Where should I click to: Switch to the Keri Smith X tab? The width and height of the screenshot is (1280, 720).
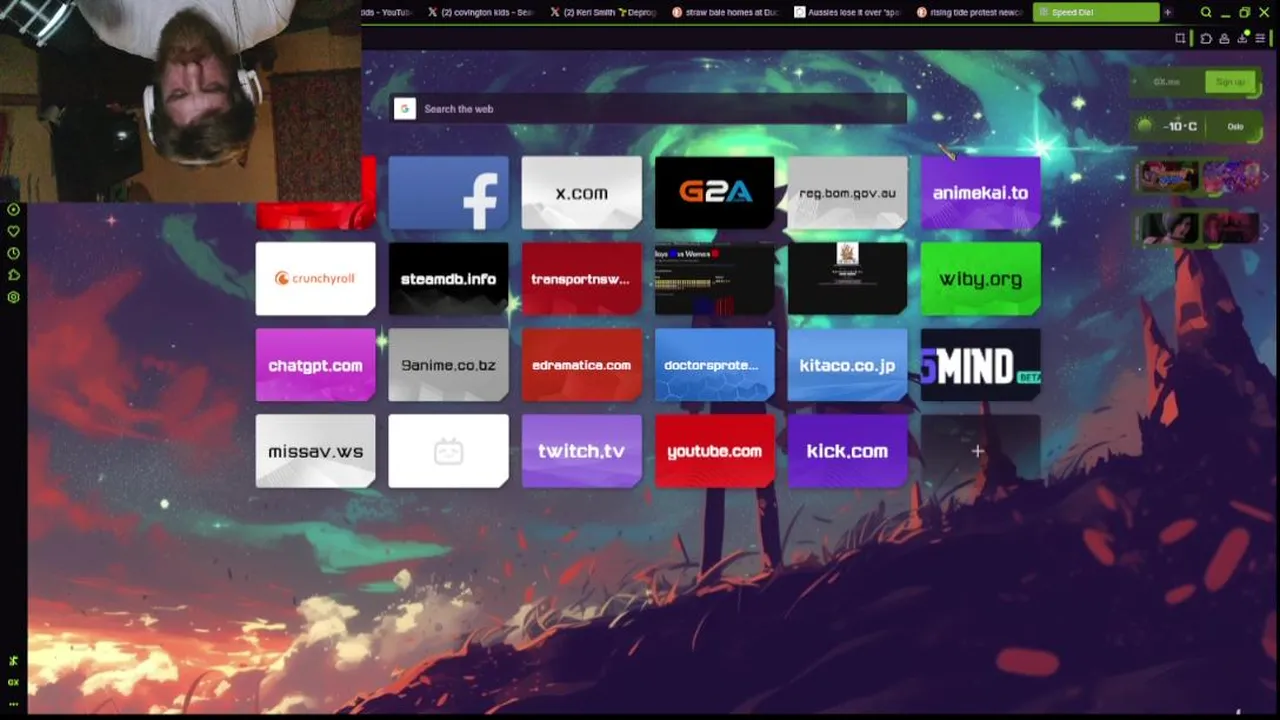(604, 12)
